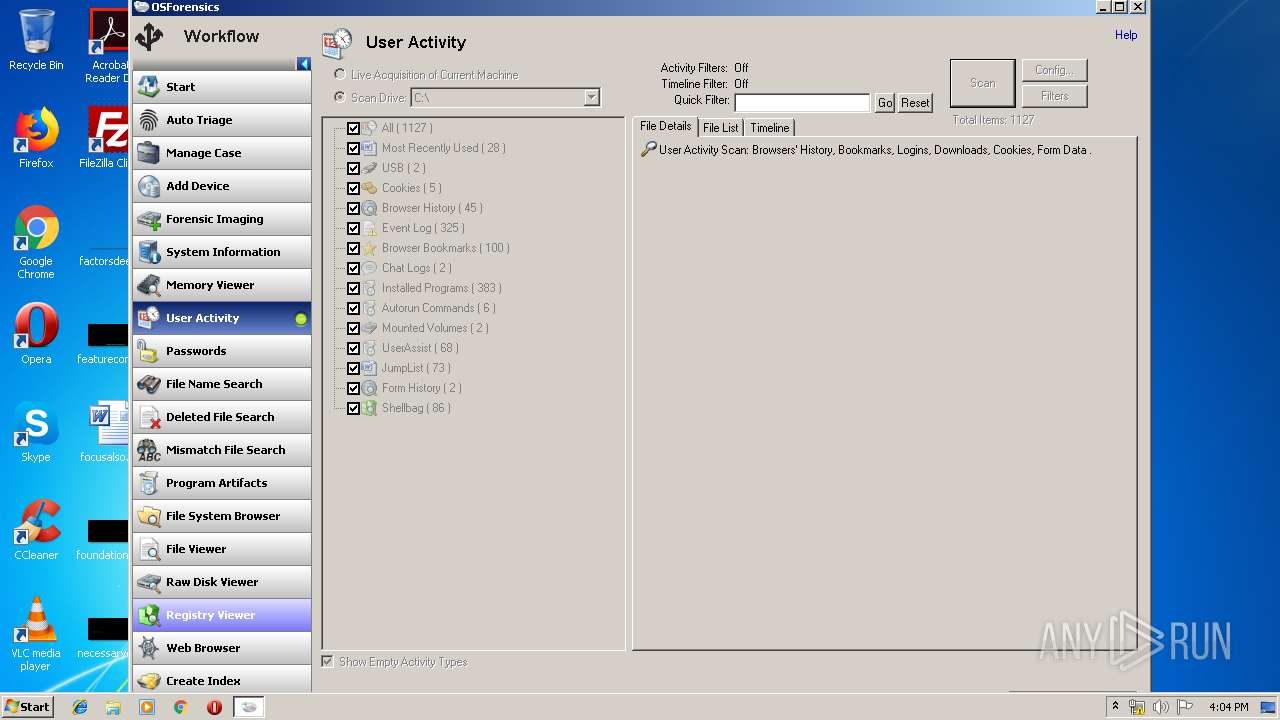Image resolution: width=1280 pixels, height=720 pixels.
Task: Click the User Activity clock header icon
Action: pyautogui.click(x=337, y=44)
